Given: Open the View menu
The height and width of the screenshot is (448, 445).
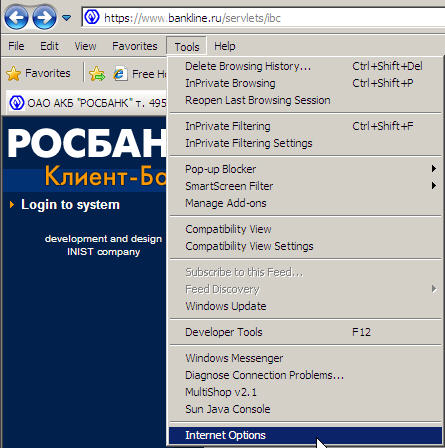Looking at the screenshot, I should tap(85, 46).
